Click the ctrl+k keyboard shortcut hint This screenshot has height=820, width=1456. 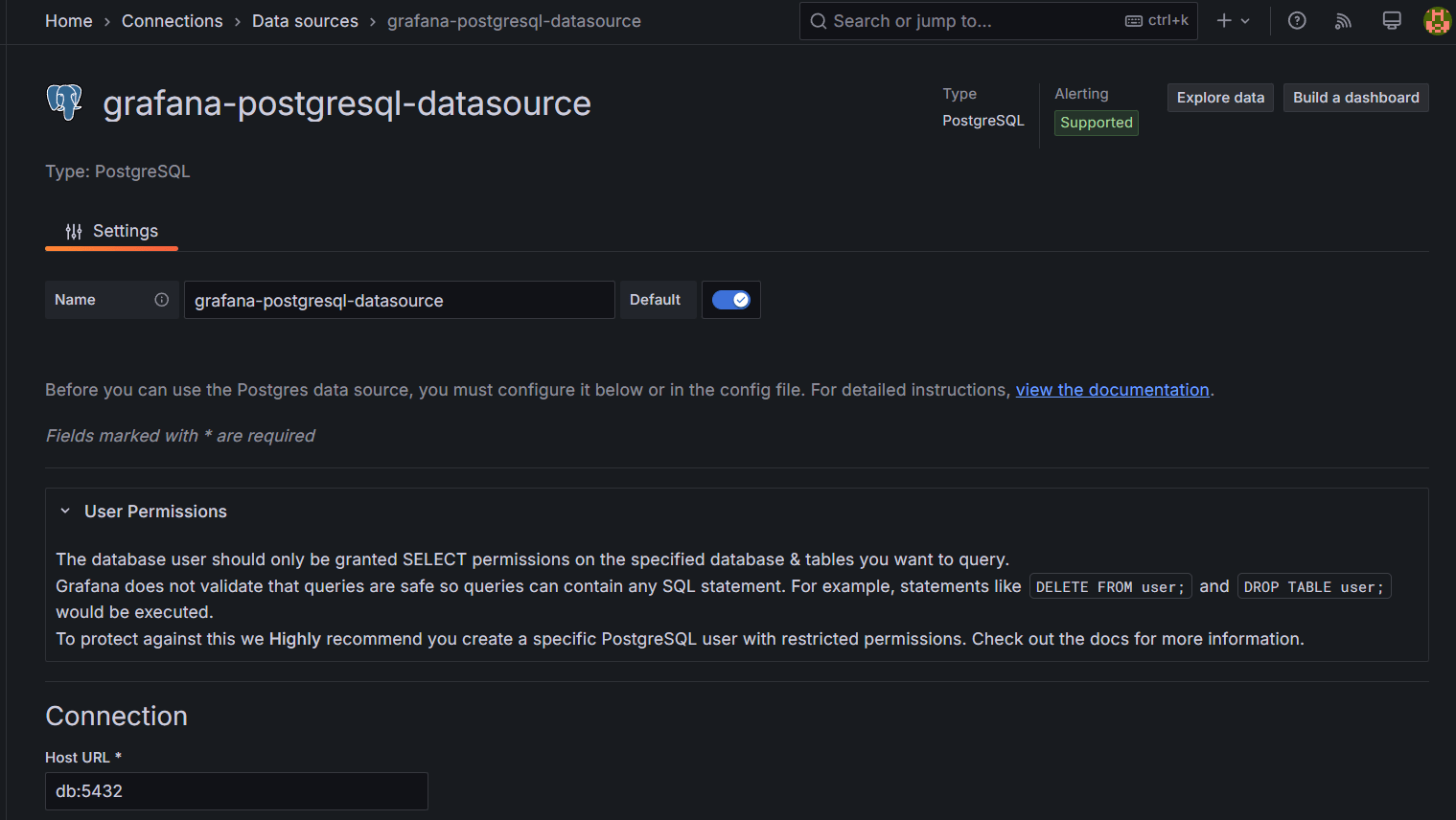coord(1157,20)
